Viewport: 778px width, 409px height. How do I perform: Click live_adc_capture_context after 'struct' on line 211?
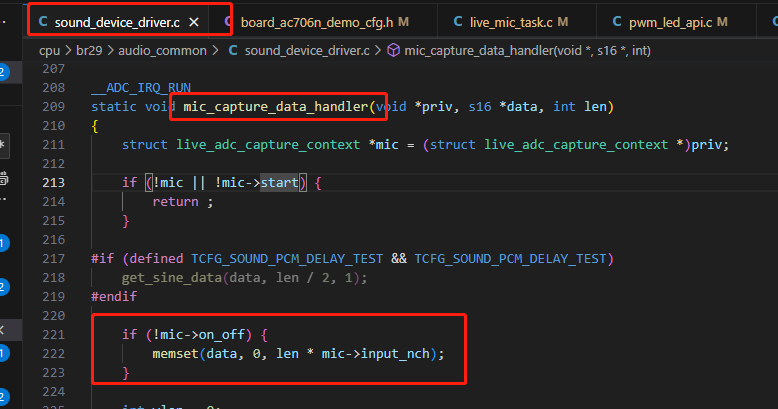click(x=268, y=145)
